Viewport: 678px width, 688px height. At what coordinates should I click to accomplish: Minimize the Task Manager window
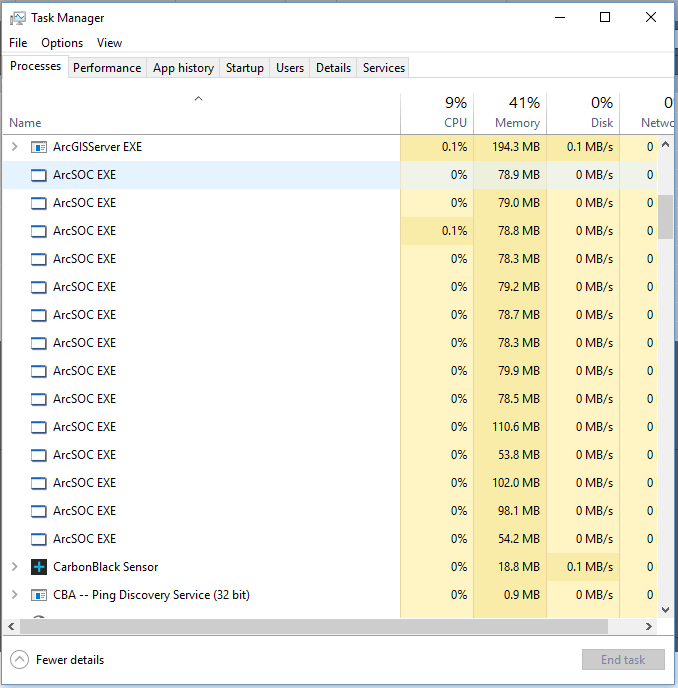[x=560, y=18]
